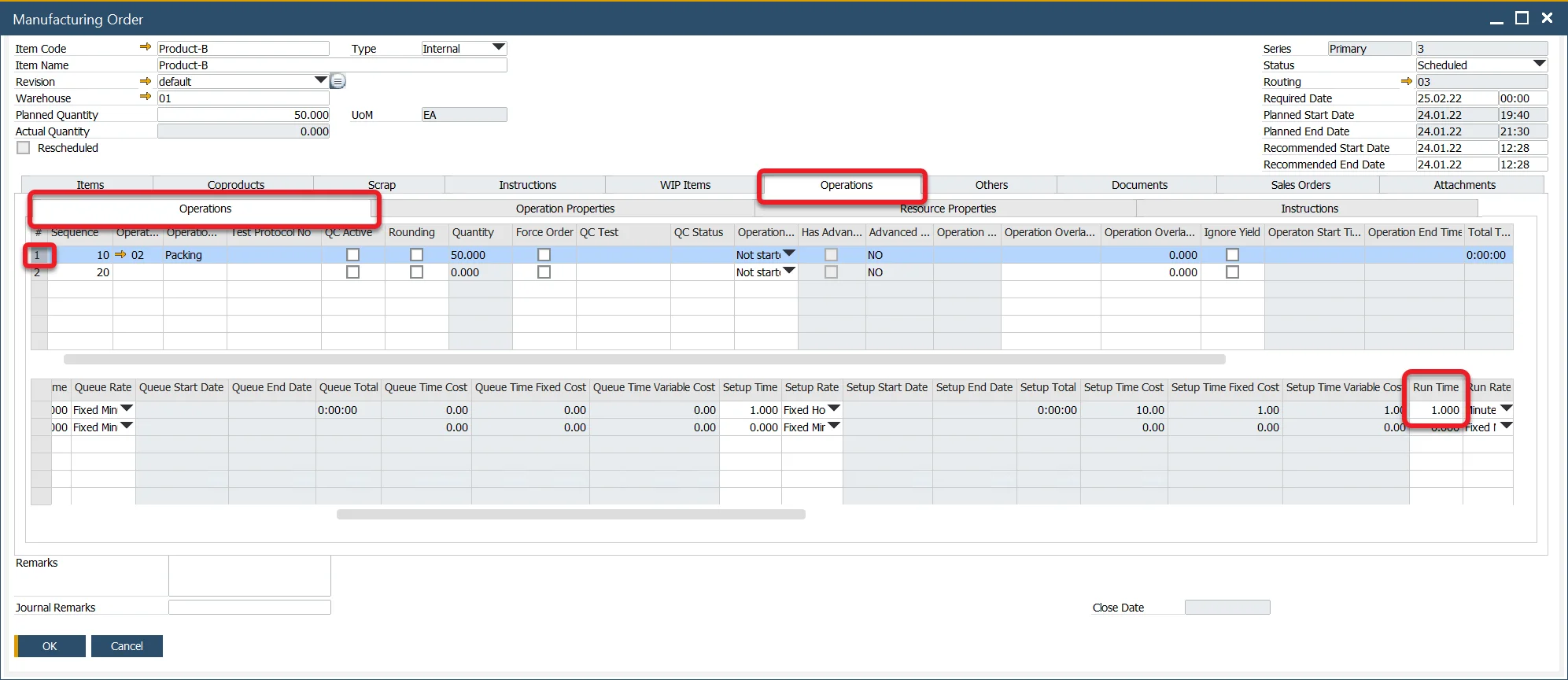Screen dimensions: 1568x680
Task: Click the Cancel button
Action: [127, 646]
